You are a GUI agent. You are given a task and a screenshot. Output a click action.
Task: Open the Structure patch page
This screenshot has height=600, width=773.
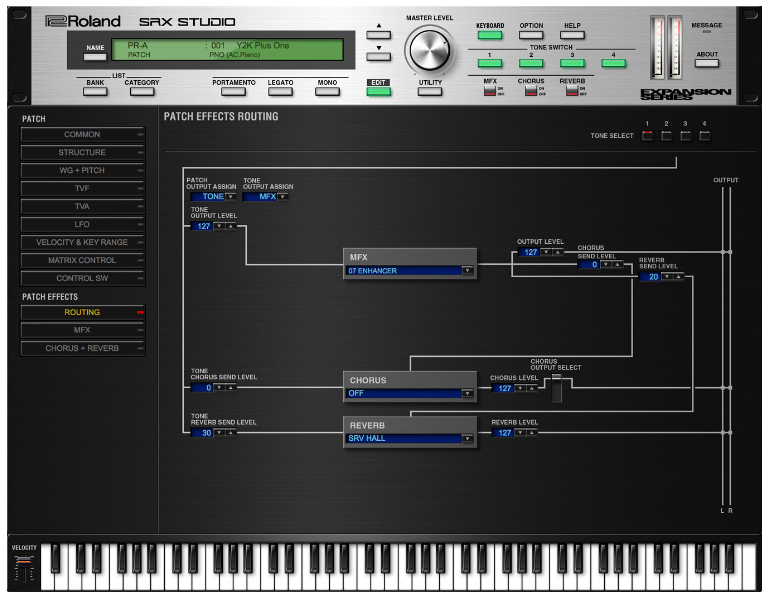point(82,152)
